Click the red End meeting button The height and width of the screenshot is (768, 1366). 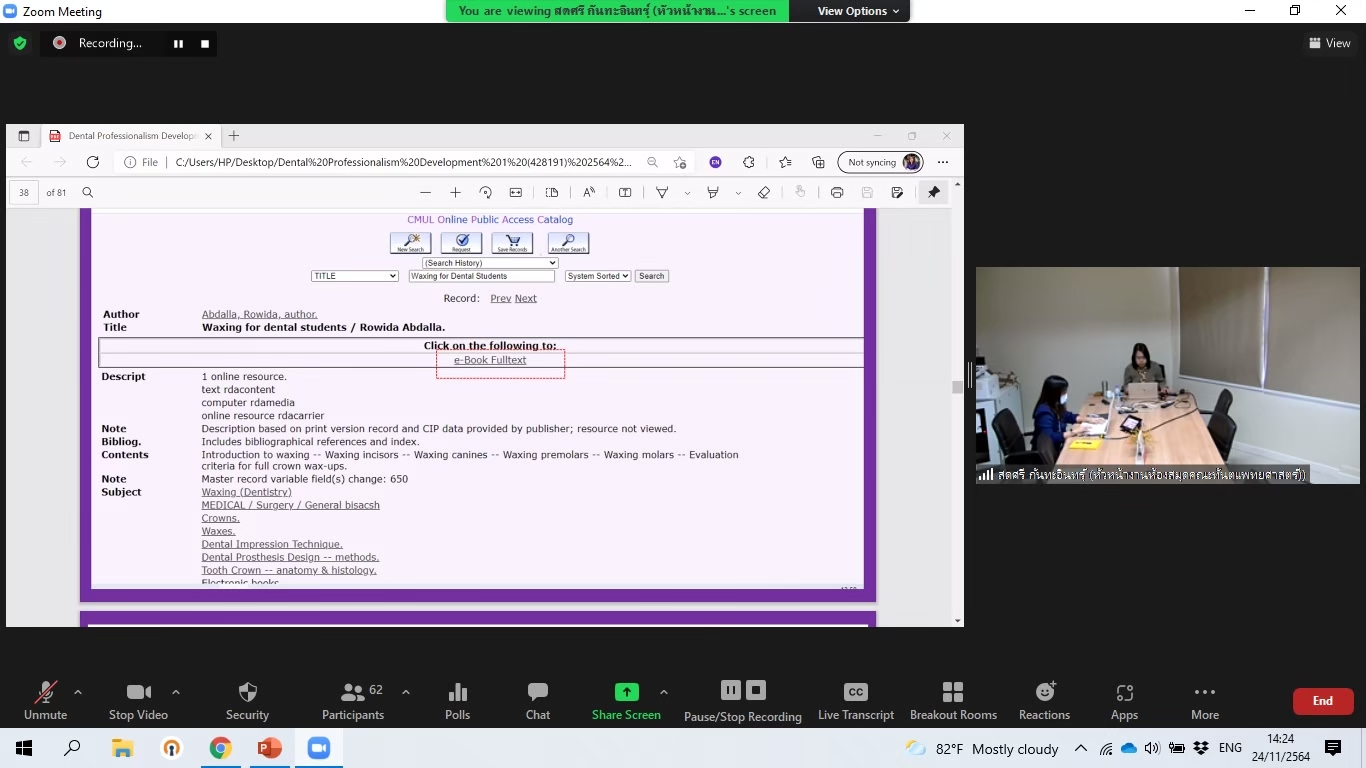[1322, 701]
